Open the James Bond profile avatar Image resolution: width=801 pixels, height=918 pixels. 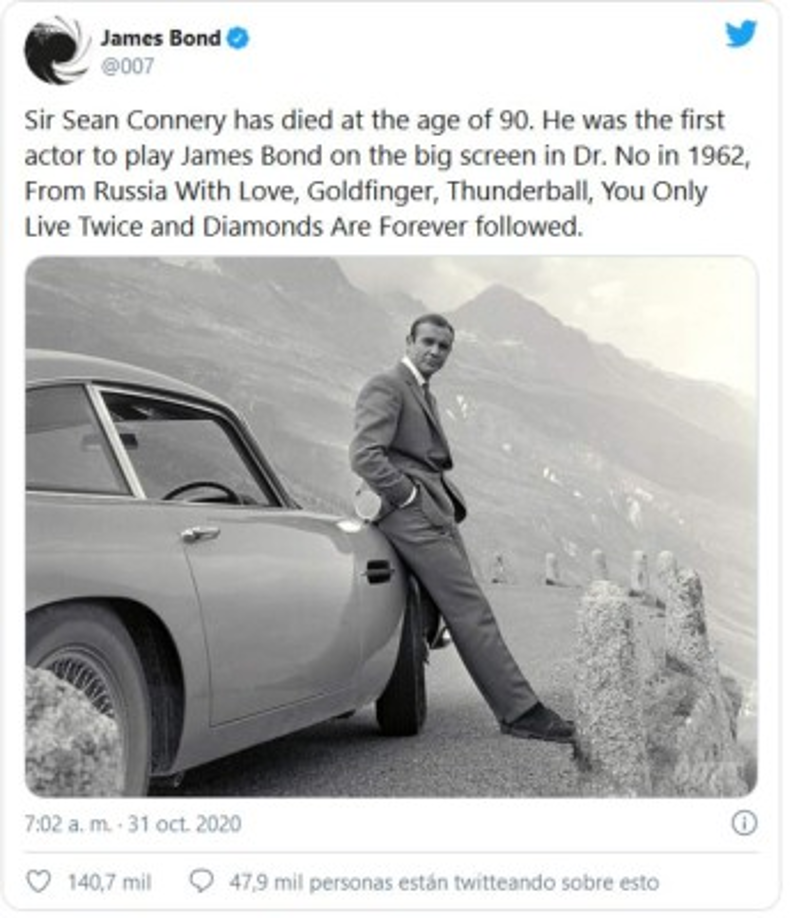coord(55,45)
